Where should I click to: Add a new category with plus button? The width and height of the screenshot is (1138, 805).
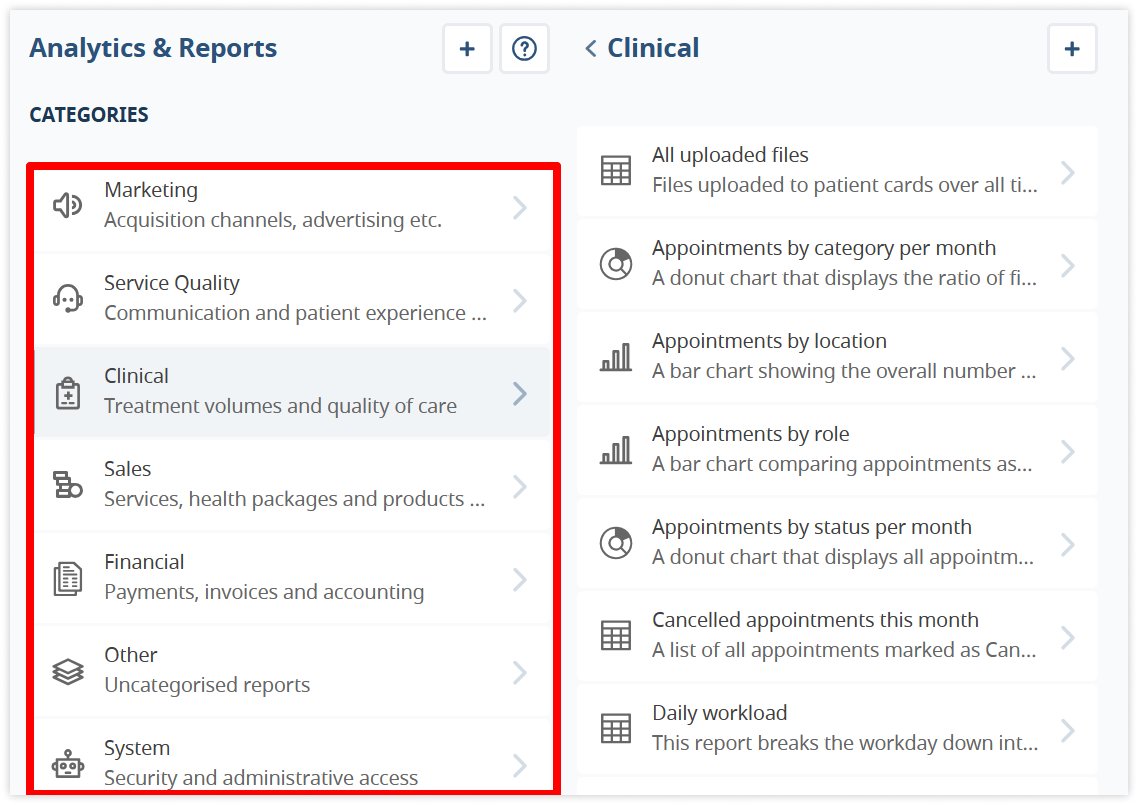[x=467, y=49]
